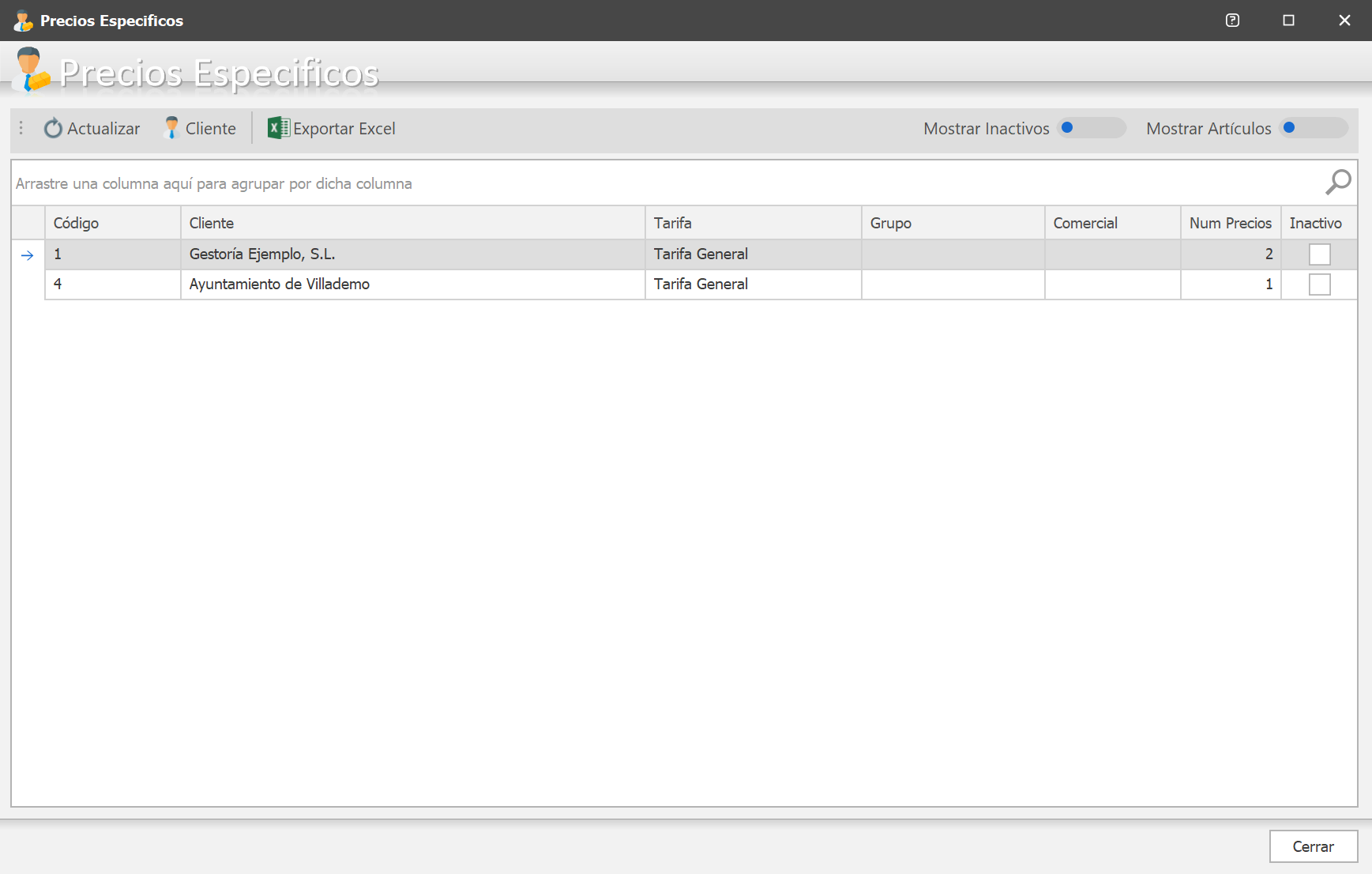Sort by the Grupo column header
This screenshot has height=874, width=1372.
(953, 223)
